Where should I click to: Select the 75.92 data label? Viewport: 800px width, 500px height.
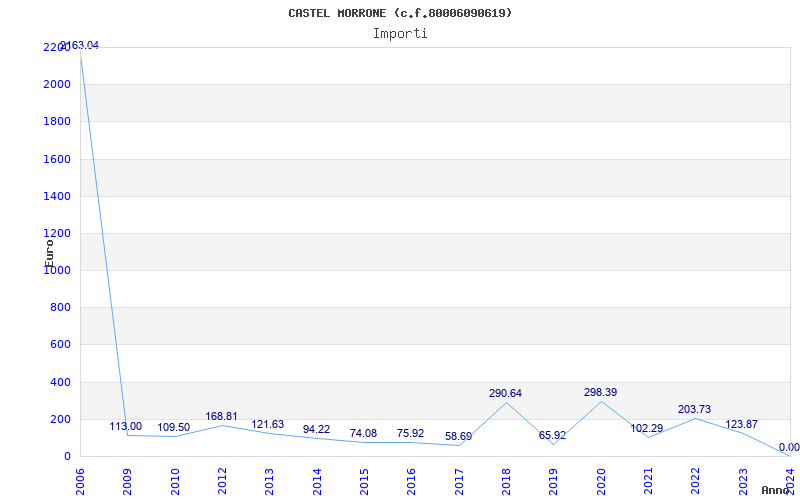[410, 434]
